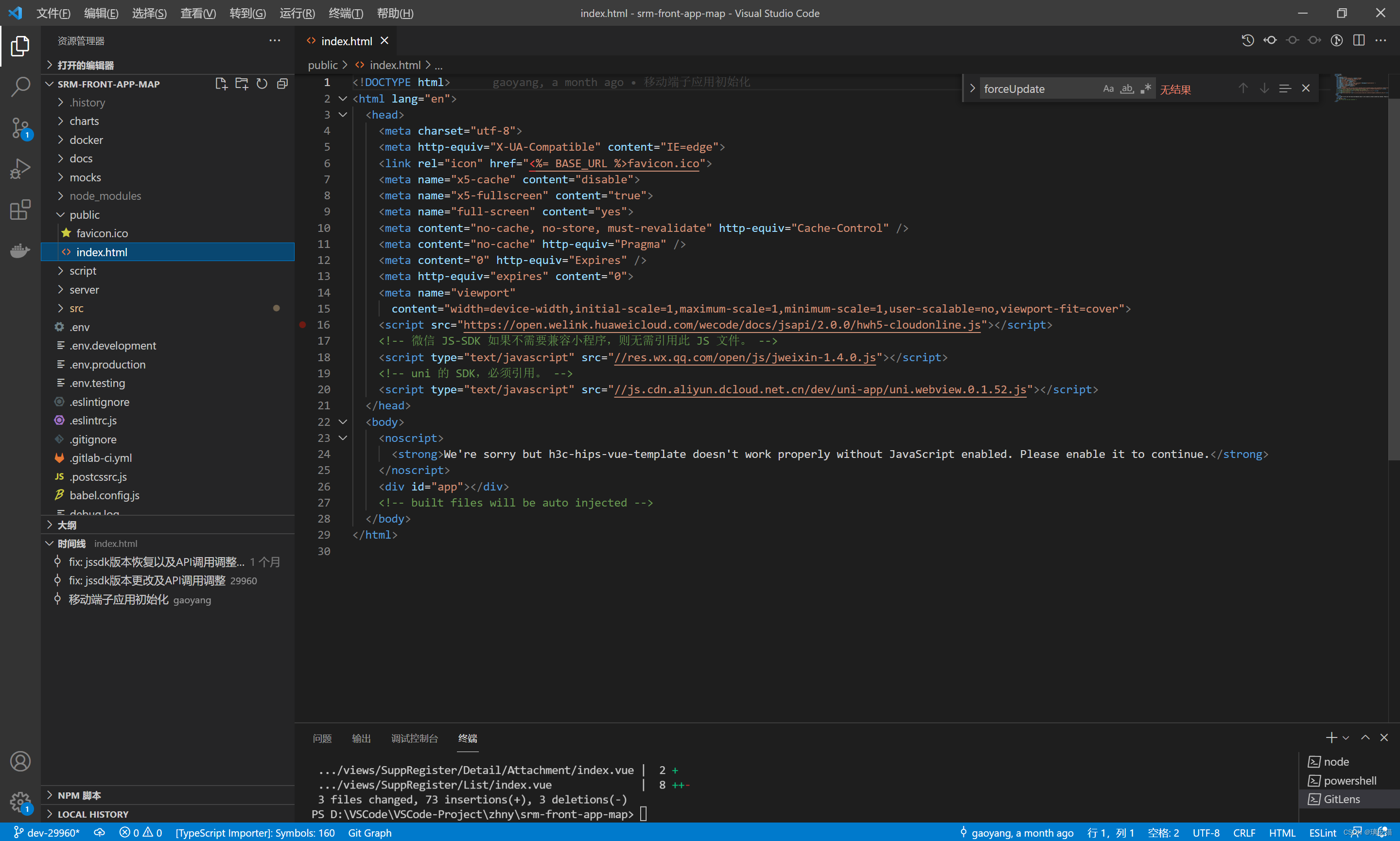1400x841 pixels.
Task: Fold the head tag at line 3
Action: click(x=343, y=114)
